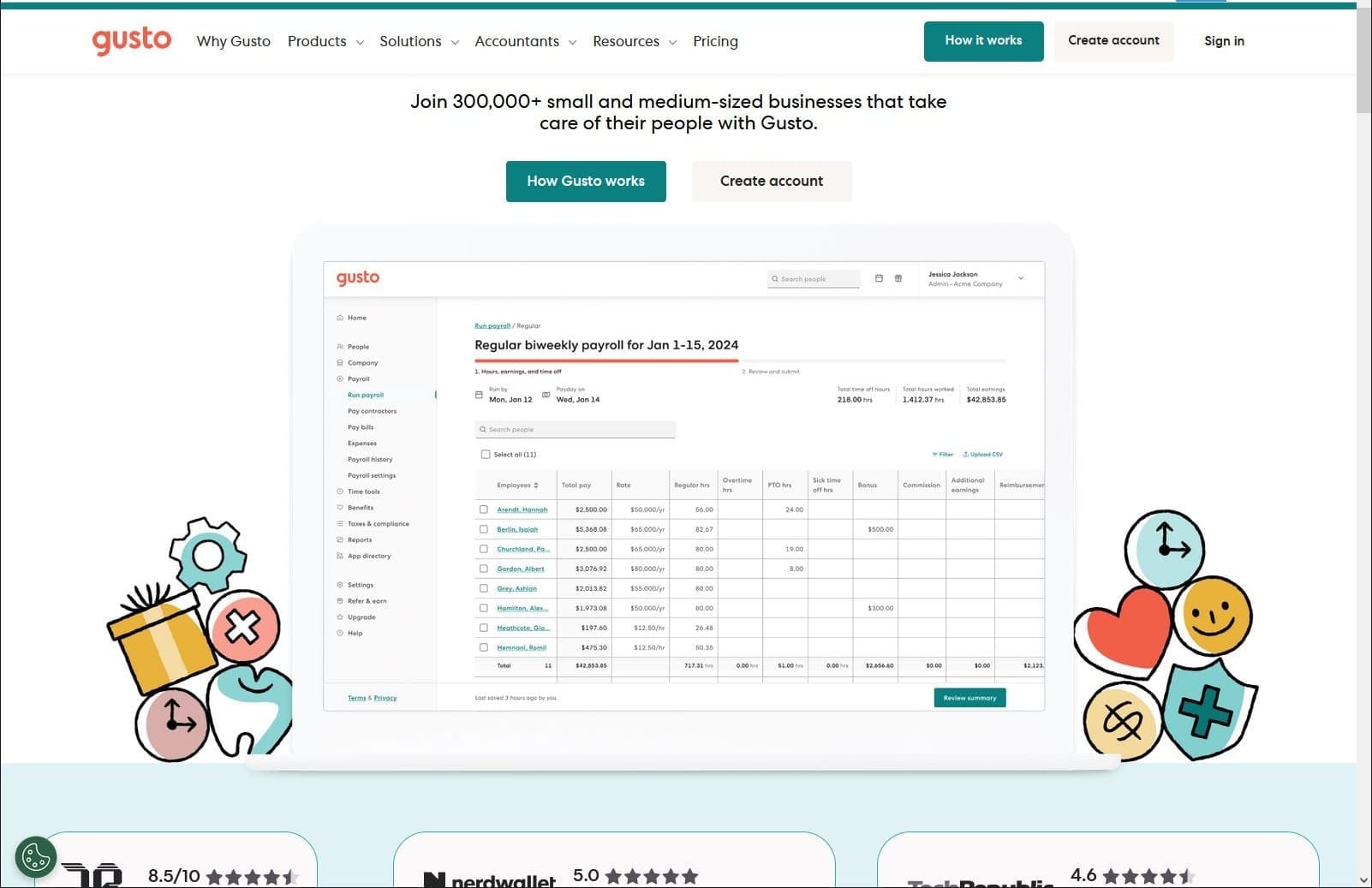Click the Reports icon in sidebar
The image size is (1372, 888).
[x=340, y=539]
